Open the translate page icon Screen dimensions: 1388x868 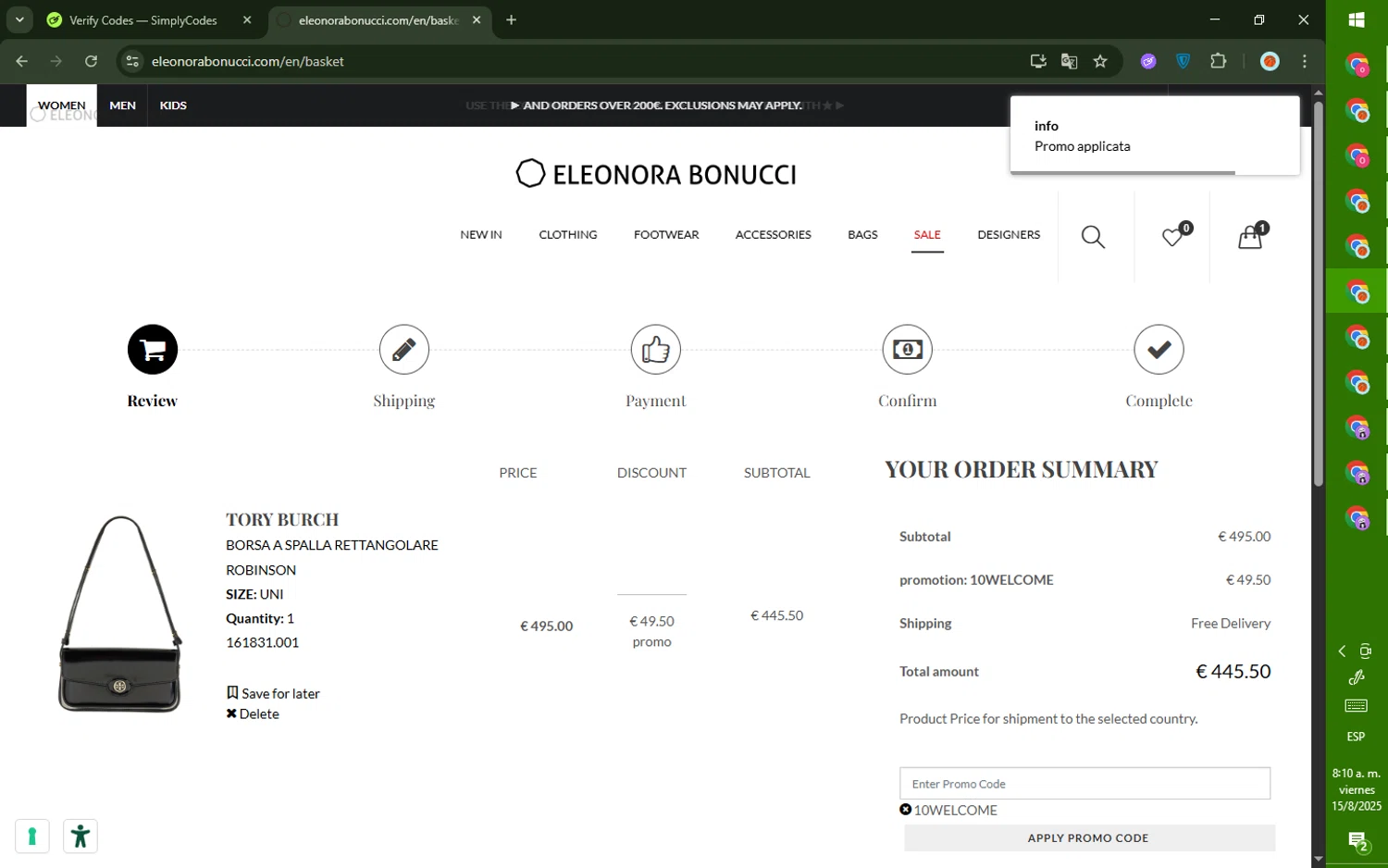click(x=1069, y=61)
